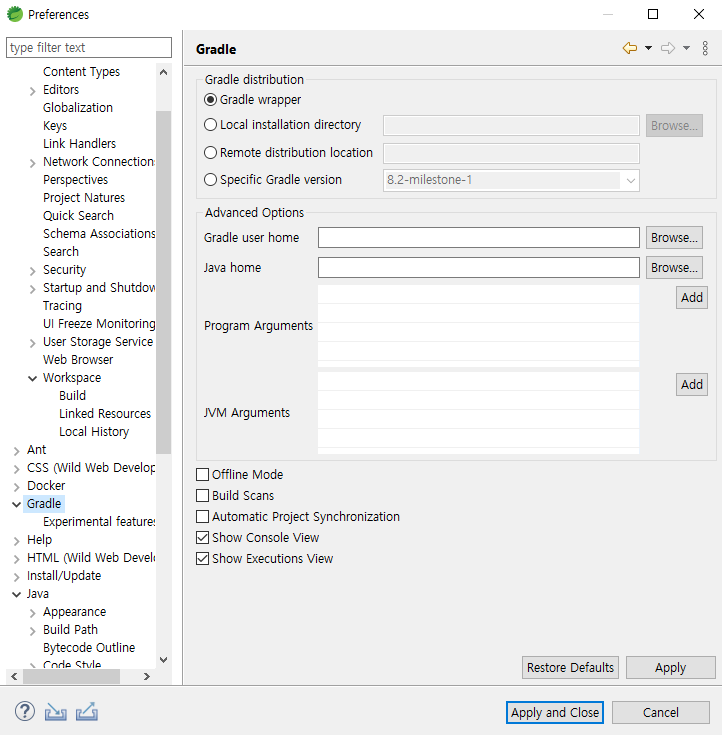This screenshot has height=735, width=722.
Task: Add a Program Argument
Action: click(x=692, y=297)
